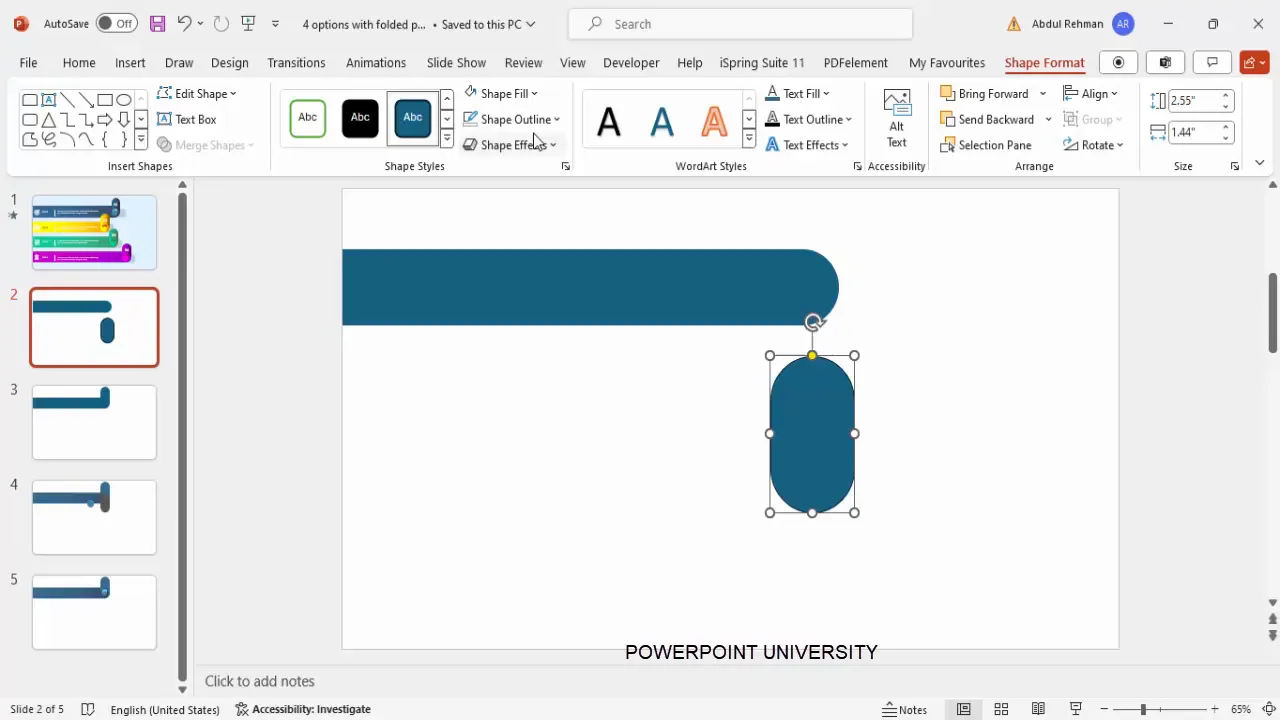Open the Text Outline dropdown
The image size is (1280, 720).
pyautogui.click(x=808, y=119)
